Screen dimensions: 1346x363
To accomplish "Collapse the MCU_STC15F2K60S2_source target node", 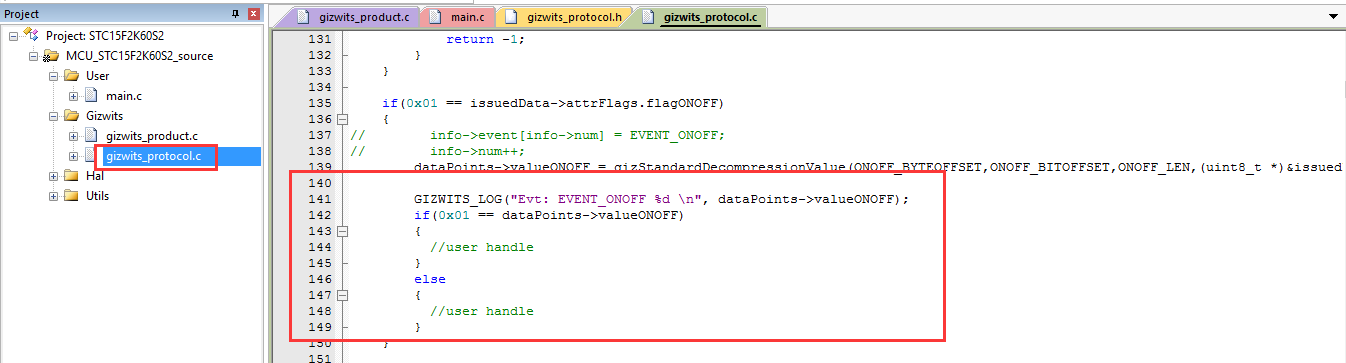I will click(33, 55).
